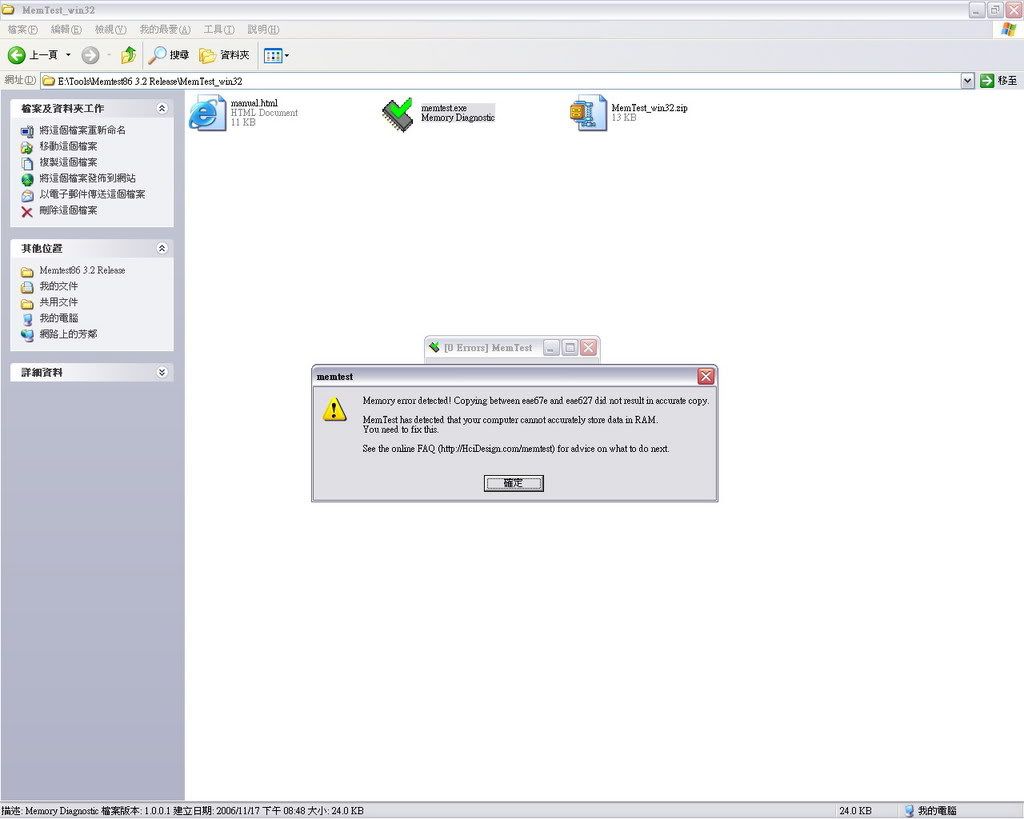Click Rename this file (重新命名) link
The height and width of the screenshot is (819, 1024).
tap(82, 130)
